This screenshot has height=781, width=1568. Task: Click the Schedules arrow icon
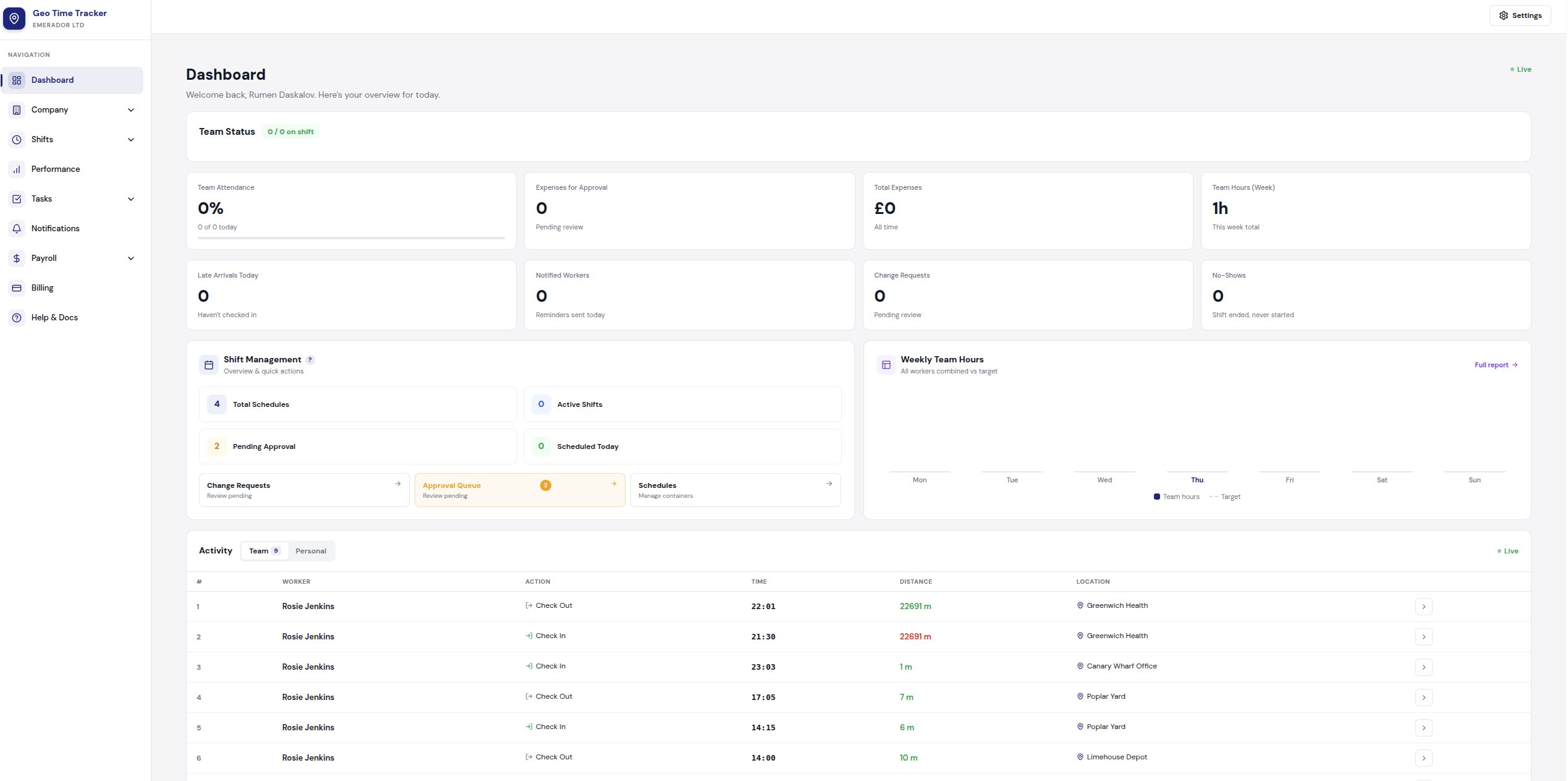(x=829, y=484)
